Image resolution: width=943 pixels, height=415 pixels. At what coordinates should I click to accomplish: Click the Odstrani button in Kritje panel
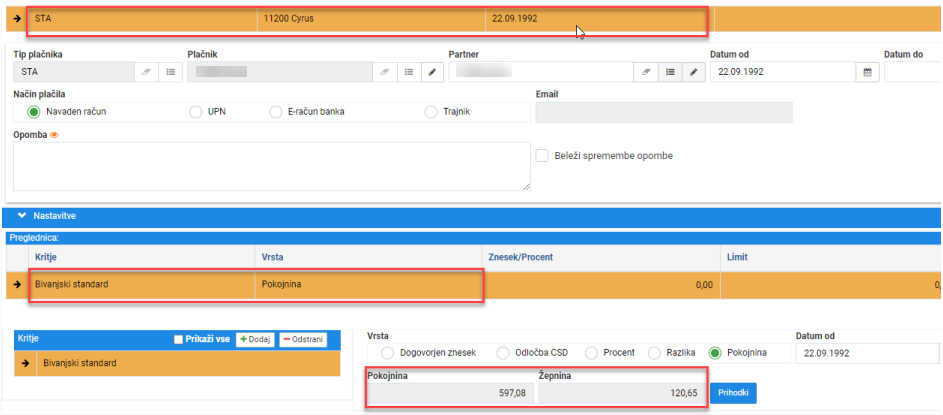click(x=303, y=339)
